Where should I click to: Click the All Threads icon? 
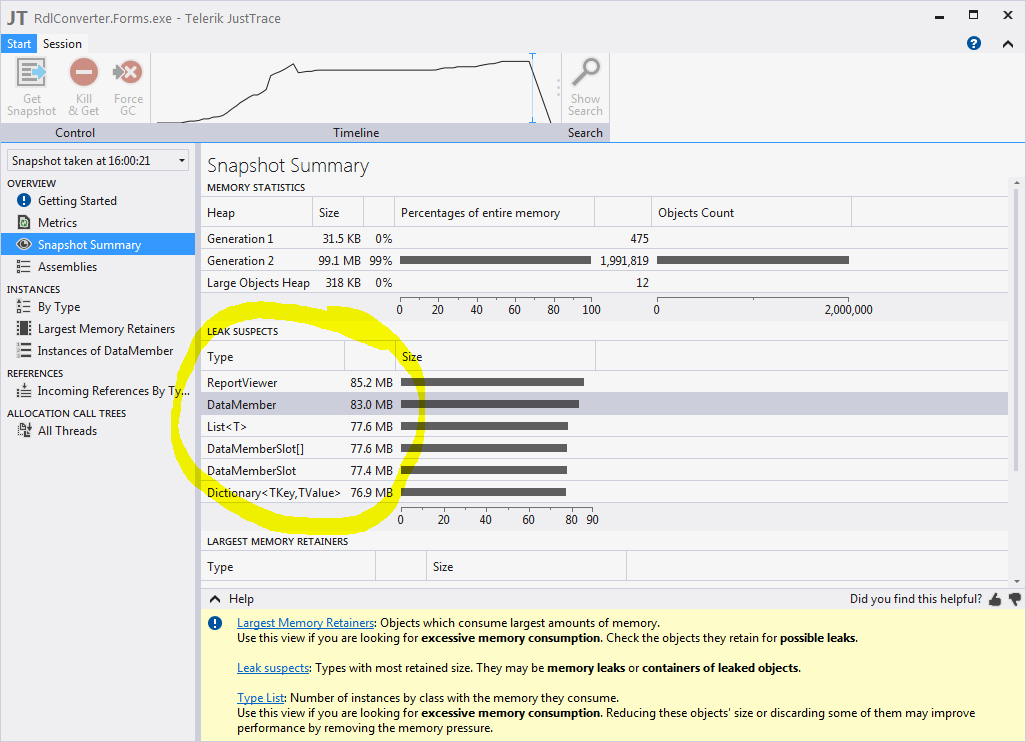tap(24, 431)
